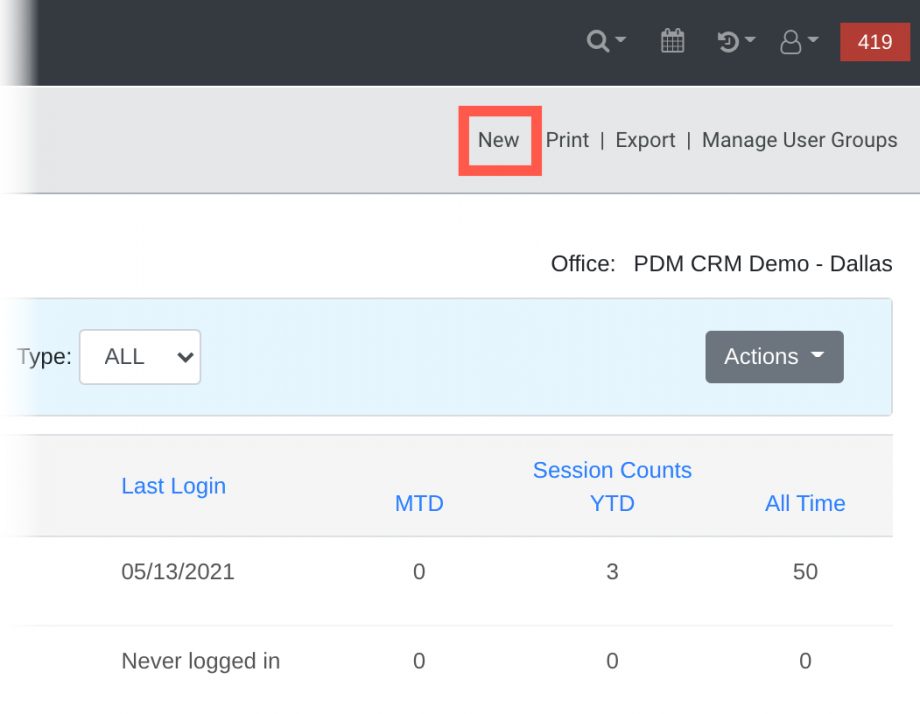
Task: Select the MTD value 0 in the Never logged in row
Action: [419, 661]
